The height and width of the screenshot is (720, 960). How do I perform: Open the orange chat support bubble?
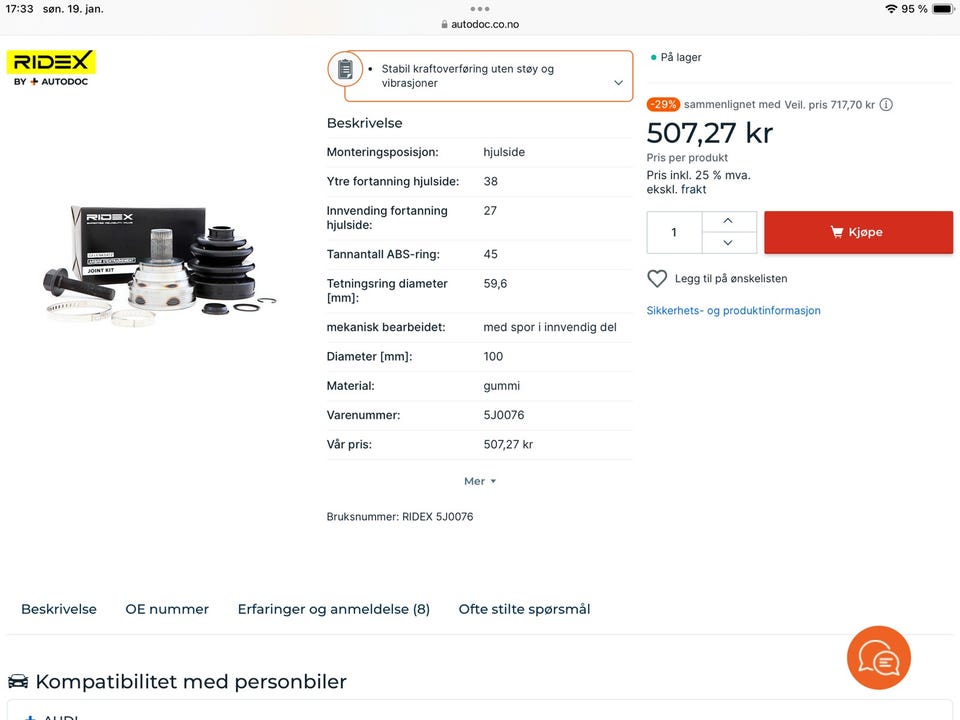879,658
